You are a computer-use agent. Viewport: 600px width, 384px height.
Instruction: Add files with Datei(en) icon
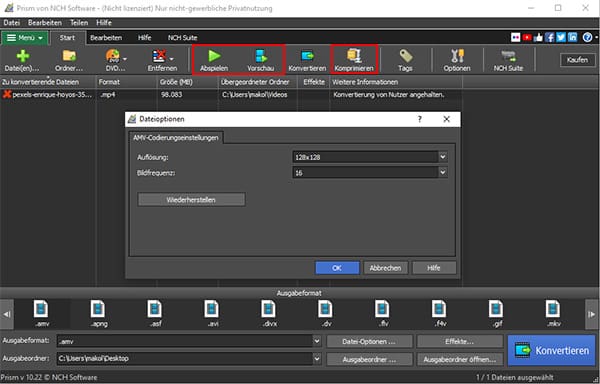tap(22, 56)
